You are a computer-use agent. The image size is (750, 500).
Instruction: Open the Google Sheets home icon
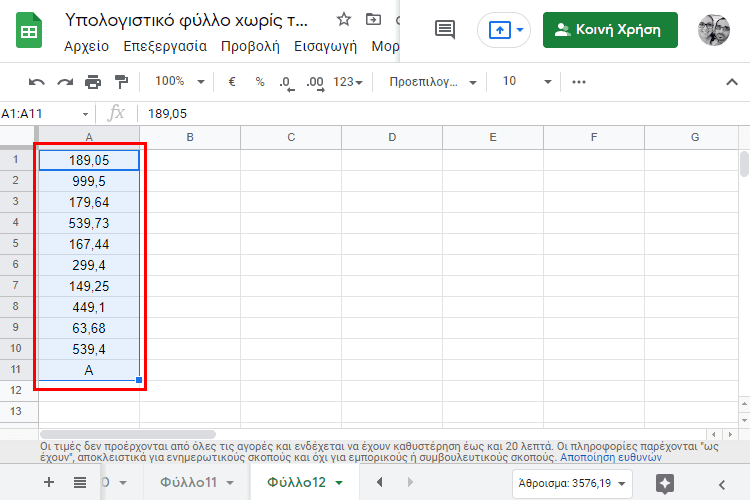point(29,31)
